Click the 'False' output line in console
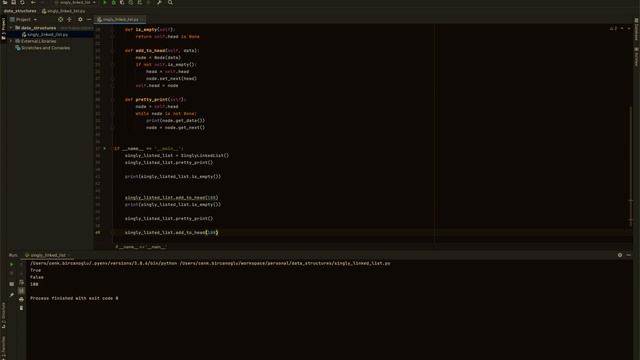 coord(37,277)
